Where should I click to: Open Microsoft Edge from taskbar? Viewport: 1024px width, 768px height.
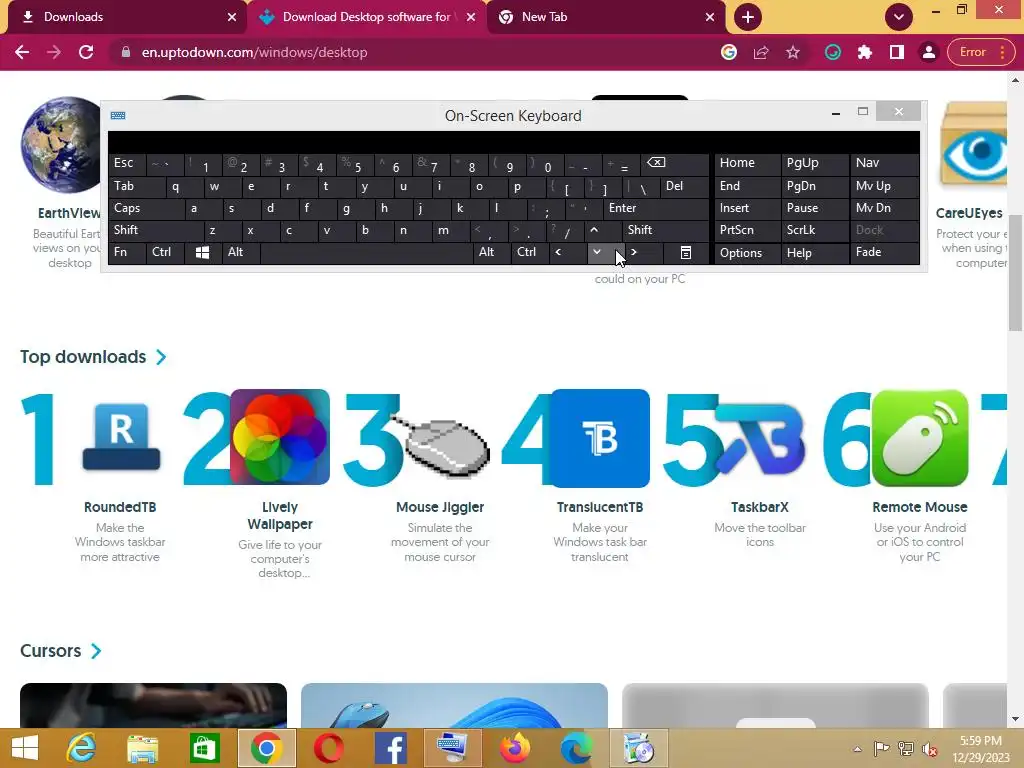click(x=577, y=748)
